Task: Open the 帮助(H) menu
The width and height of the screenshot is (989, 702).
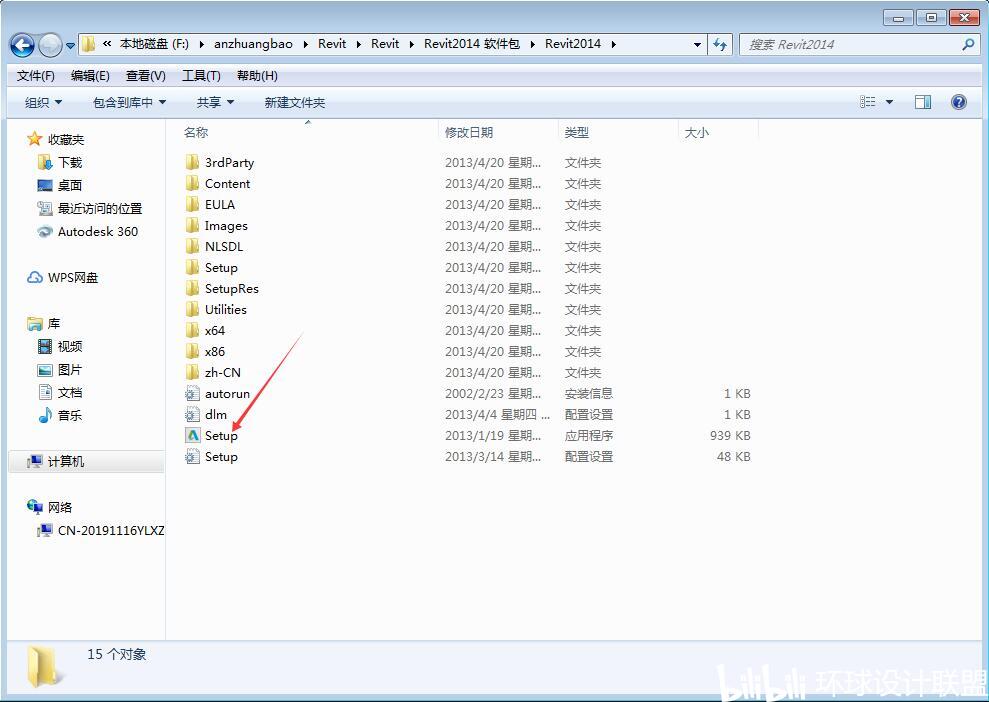Action: click(x=257, y=76)
